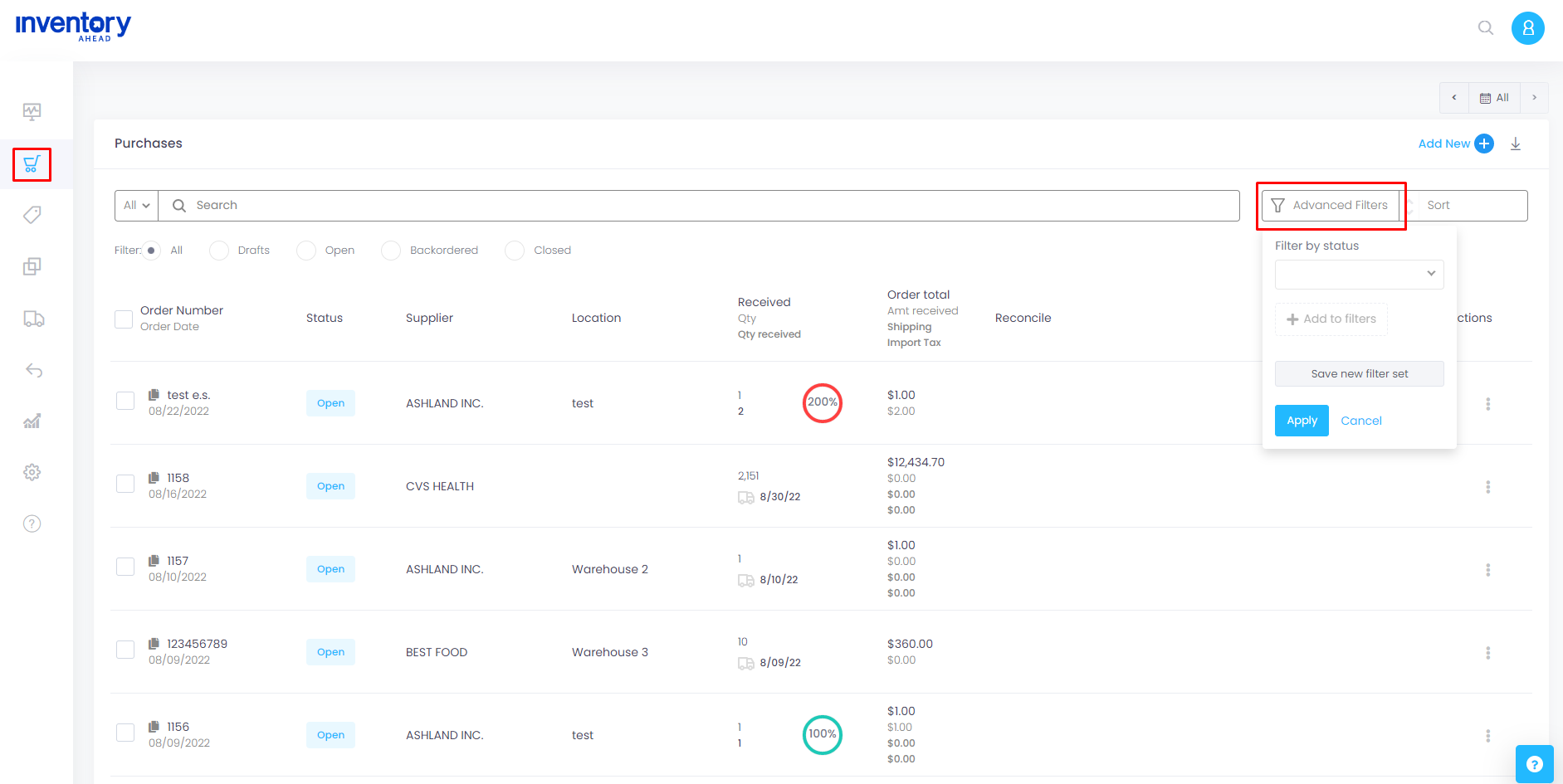1563x784 pixels.
Task: Tick checkbox for order 1156
Action: point(125,733)
